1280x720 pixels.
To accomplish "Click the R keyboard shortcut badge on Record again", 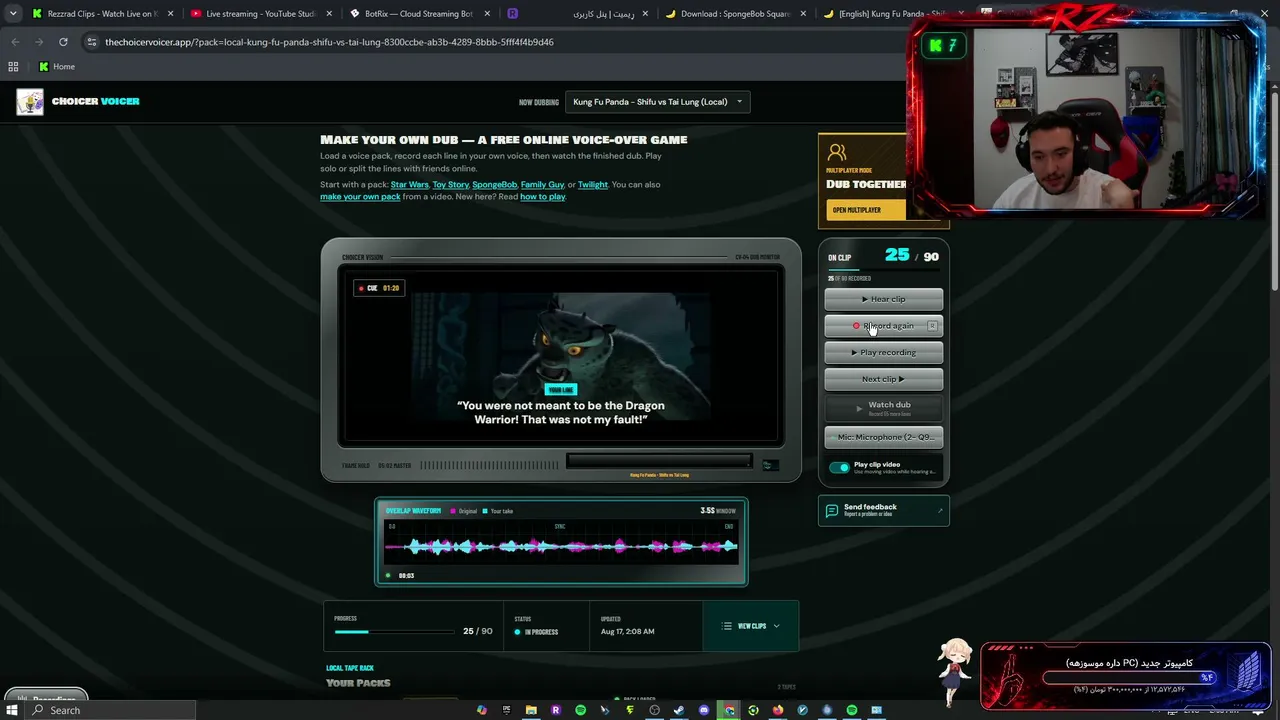I will (932, 326).
